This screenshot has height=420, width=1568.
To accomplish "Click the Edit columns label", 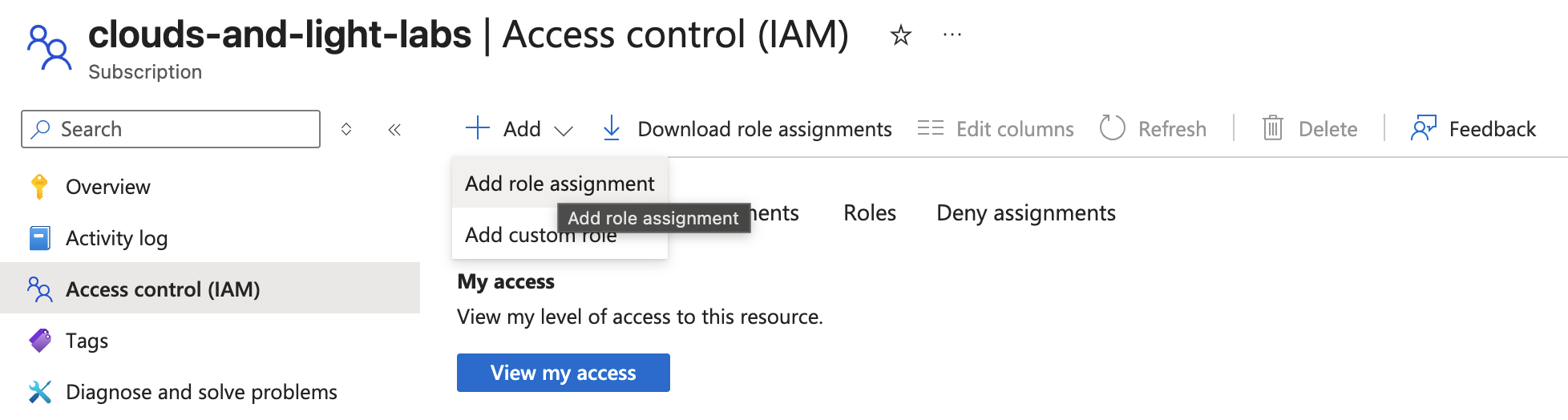I will 1015,129.
